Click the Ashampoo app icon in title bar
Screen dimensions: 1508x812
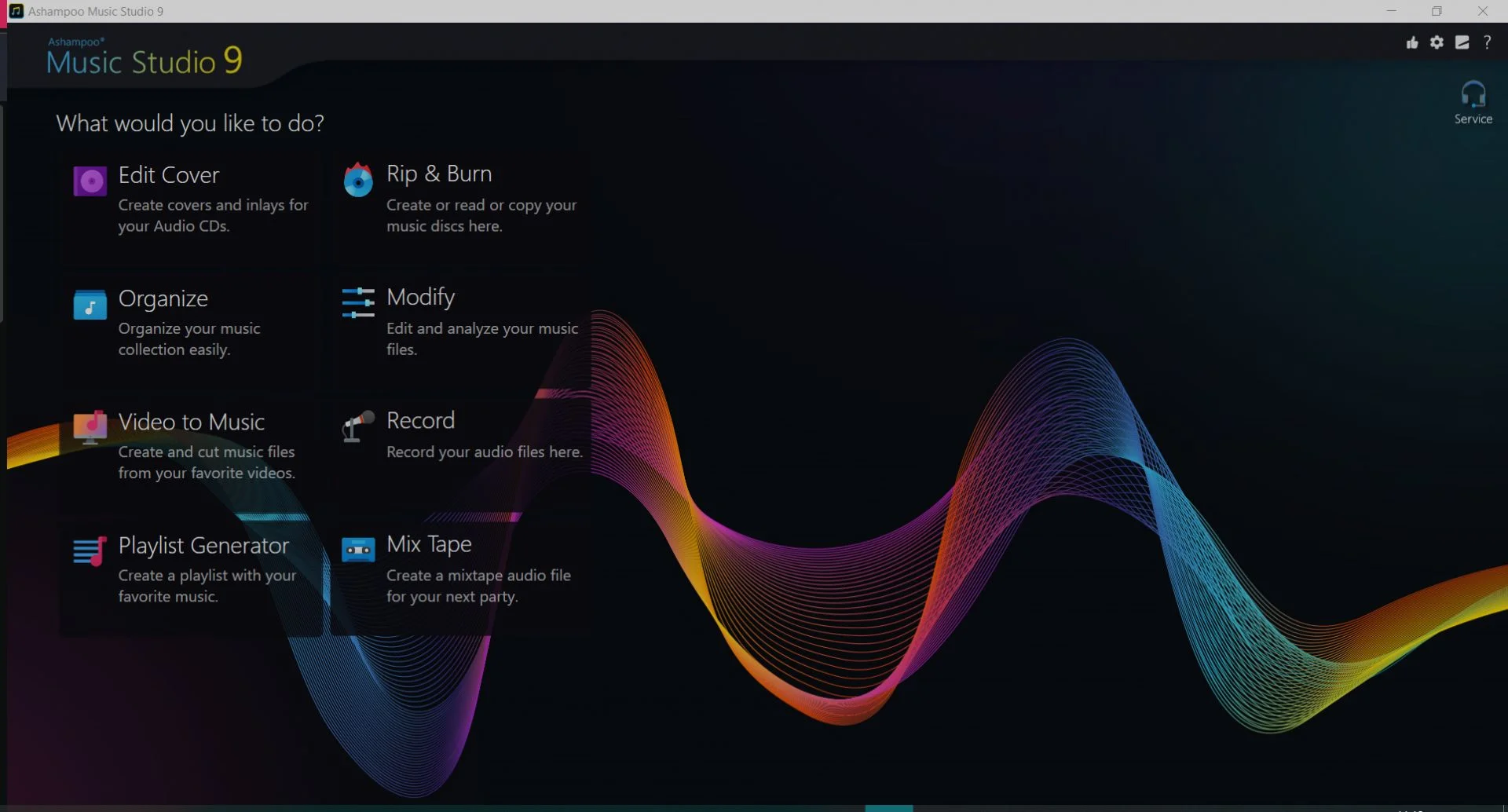(x=16, y=11)
